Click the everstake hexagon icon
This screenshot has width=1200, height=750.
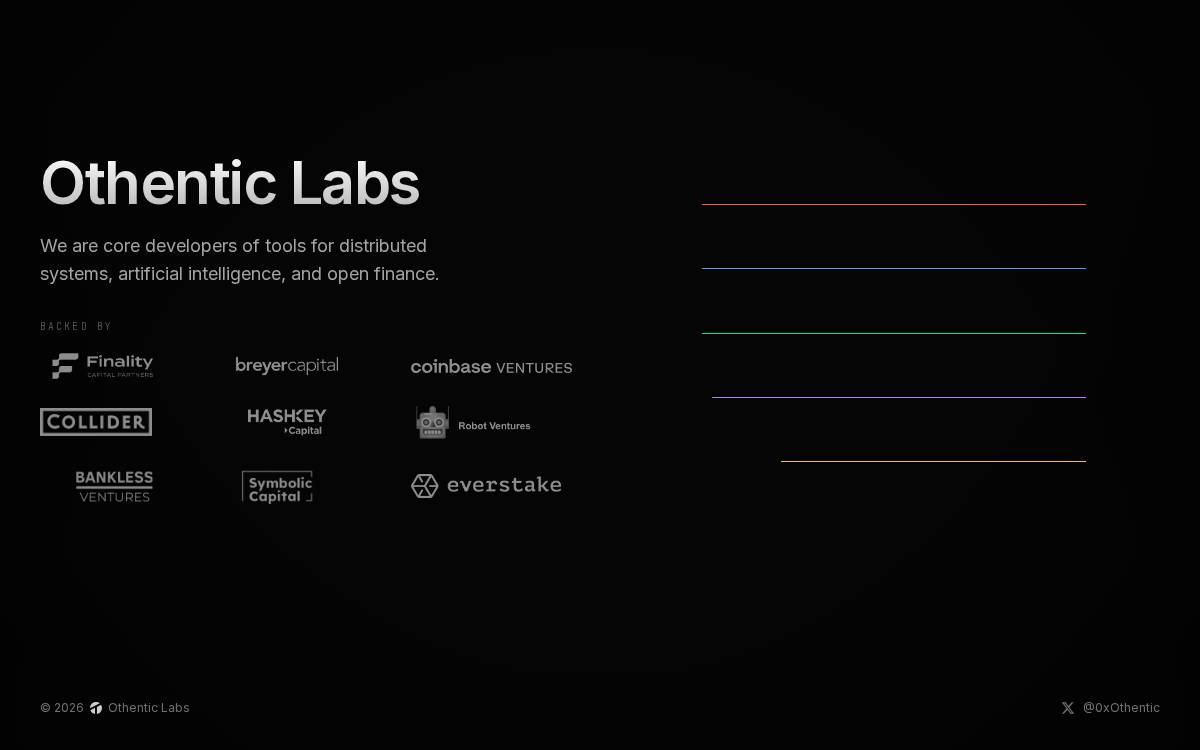click(424, 486)
